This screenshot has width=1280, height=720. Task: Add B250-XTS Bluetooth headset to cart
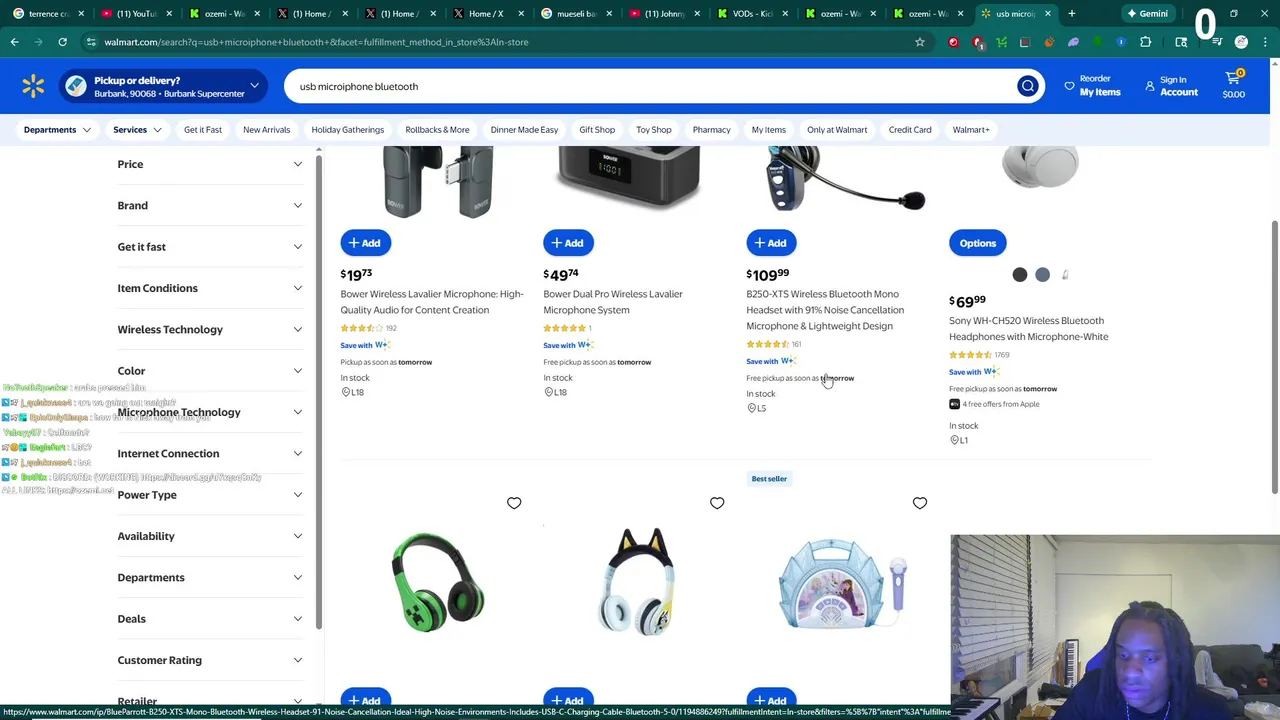coord(771,243)
